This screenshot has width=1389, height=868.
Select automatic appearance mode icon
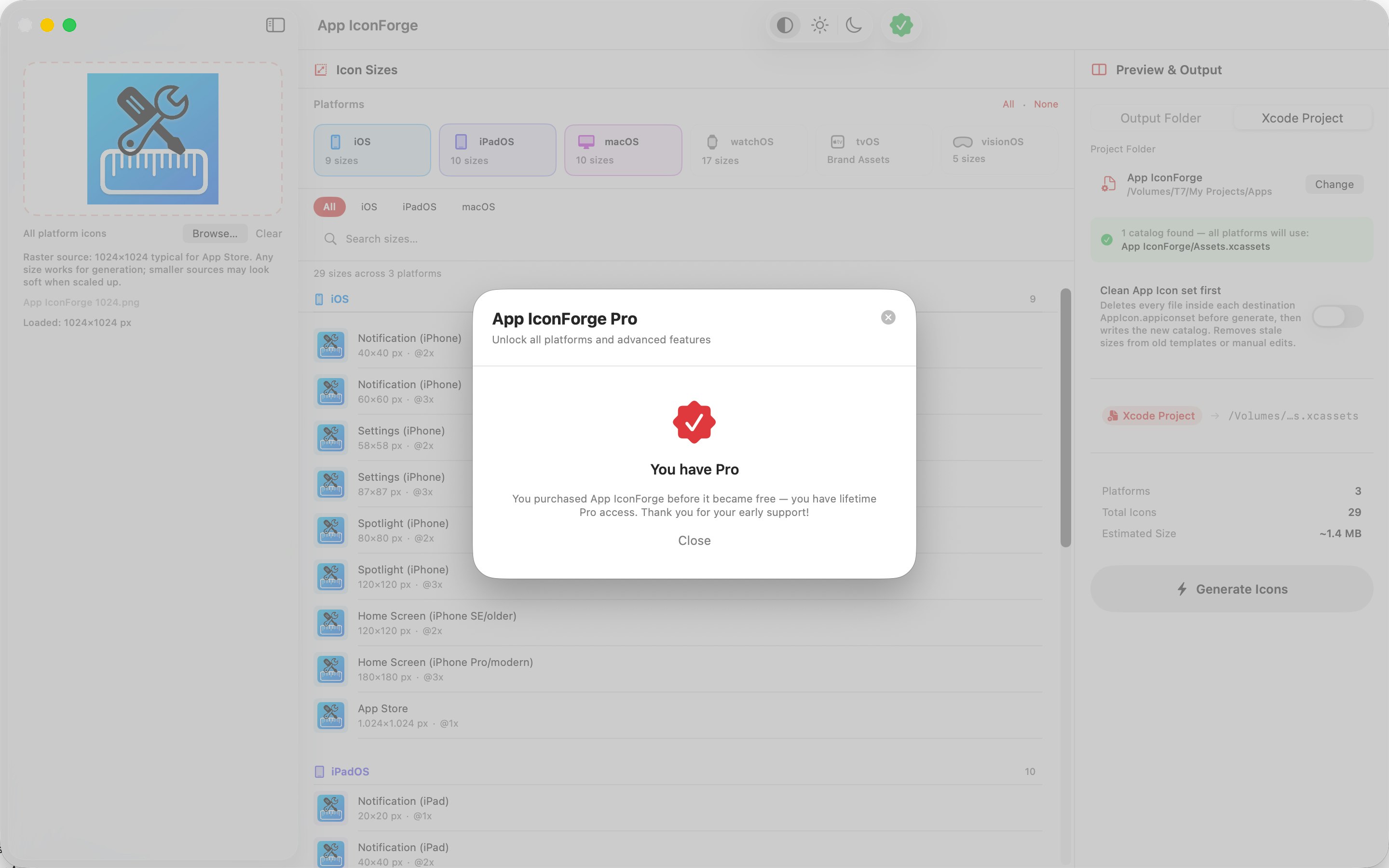point(785,25)
